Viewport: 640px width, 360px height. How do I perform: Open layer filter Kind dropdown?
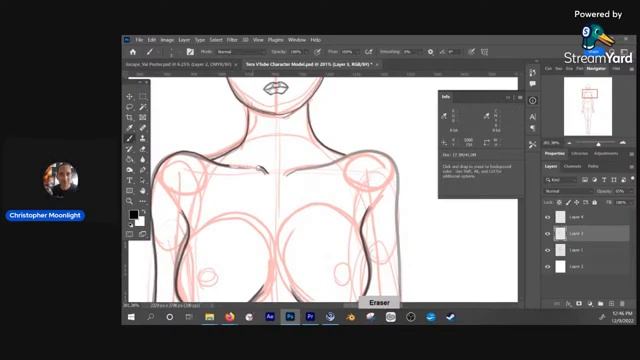pos(561,180)
